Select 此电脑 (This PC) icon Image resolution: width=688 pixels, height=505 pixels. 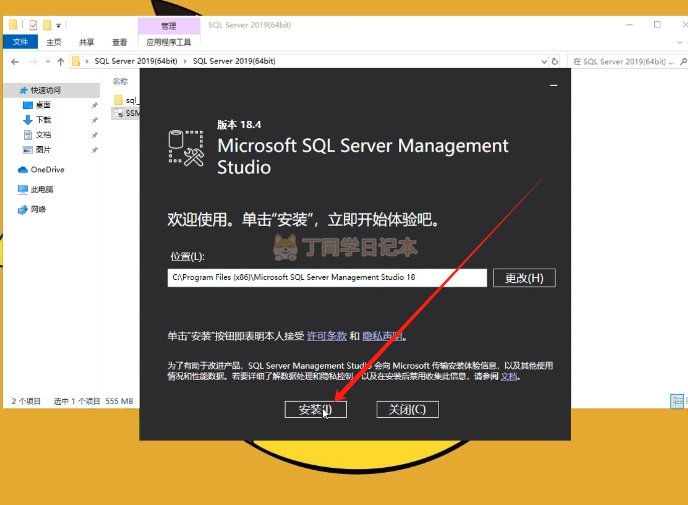coord(23,189)
